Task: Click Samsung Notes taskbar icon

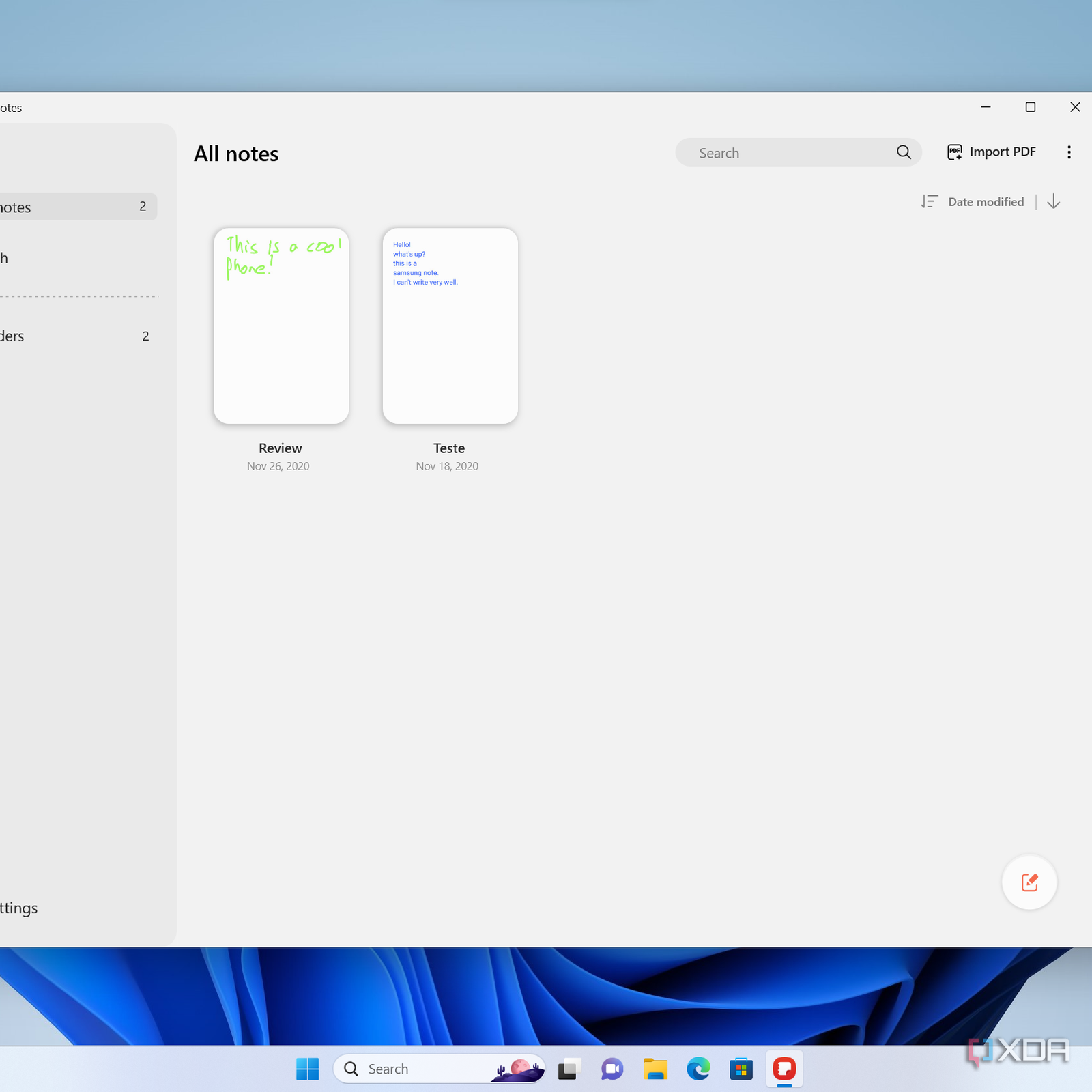Action: tap(784, 1069)
